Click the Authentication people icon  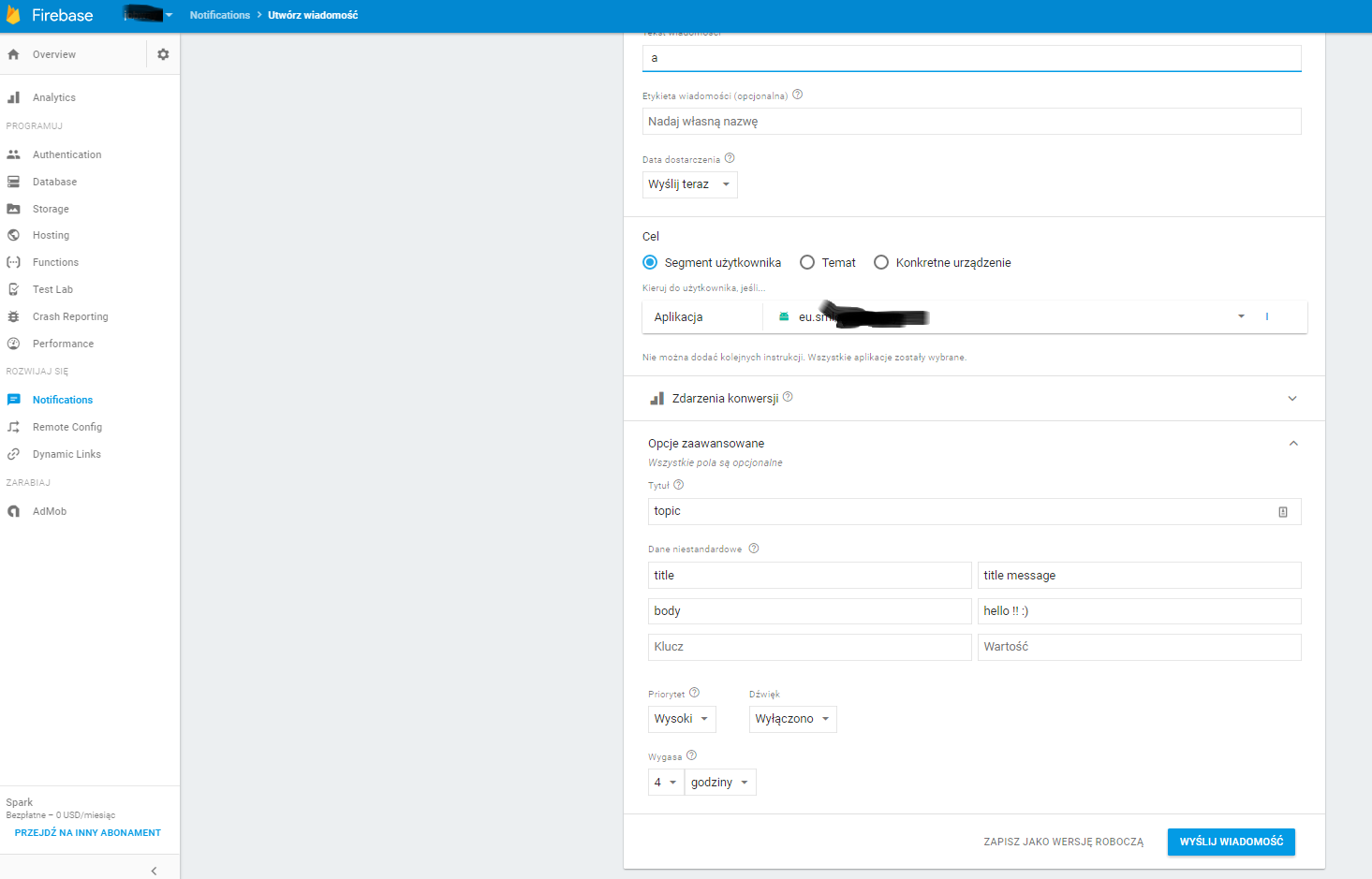(13, 154)
